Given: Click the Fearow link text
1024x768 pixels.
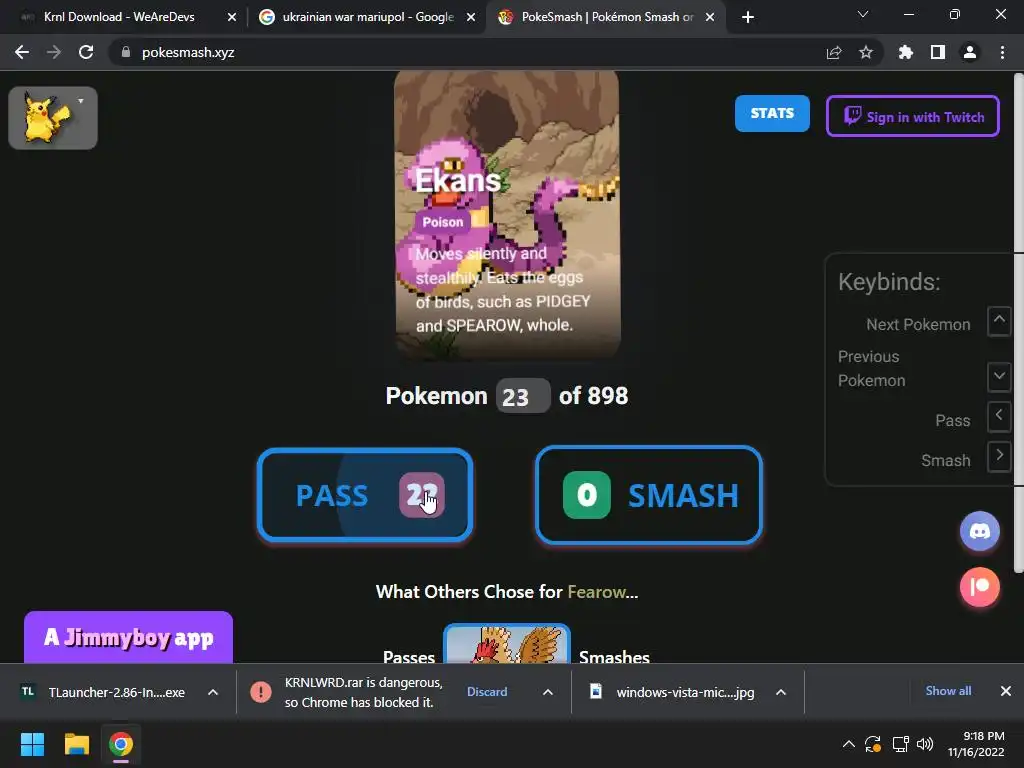Looking at the screenshot, I should [x=597, y=592].
